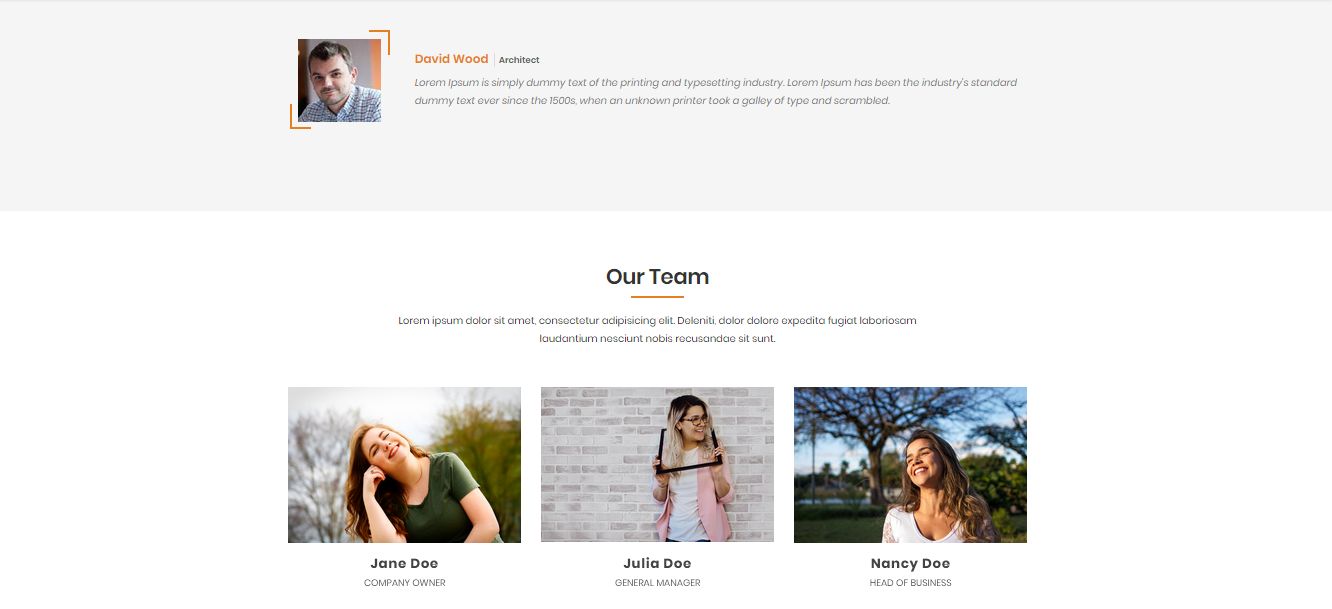Click the orange corner bracket above the portrait
The image size is (1332, 609).
(380, 42)
